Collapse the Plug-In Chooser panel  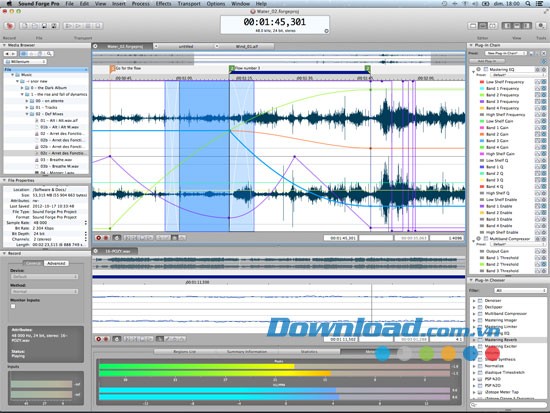(x=471, y=280)
